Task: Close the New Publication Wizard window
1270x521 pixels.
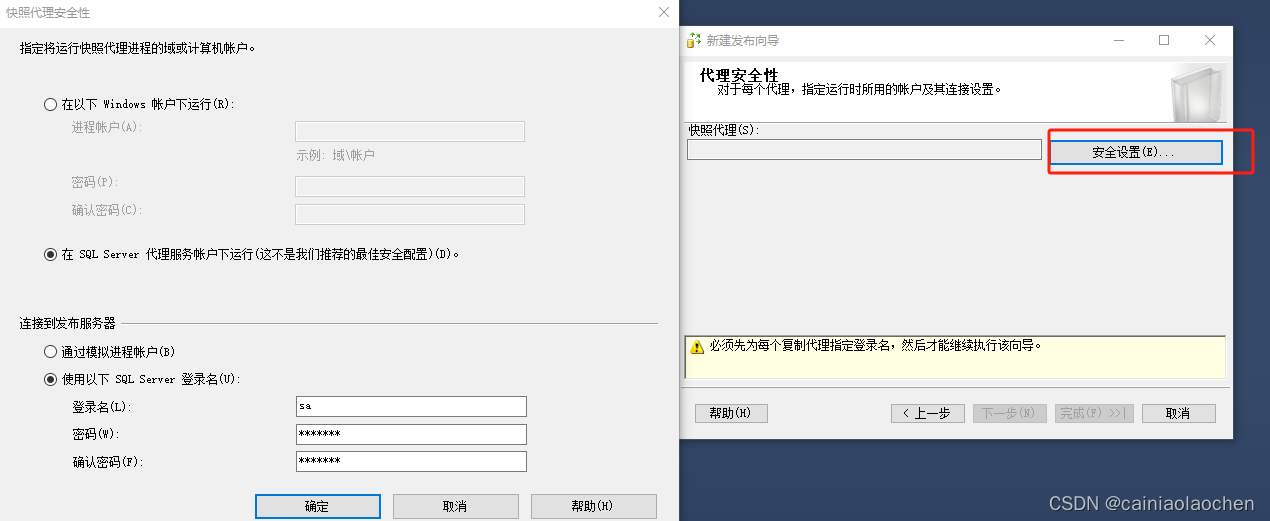Action: click(1209, 40)
